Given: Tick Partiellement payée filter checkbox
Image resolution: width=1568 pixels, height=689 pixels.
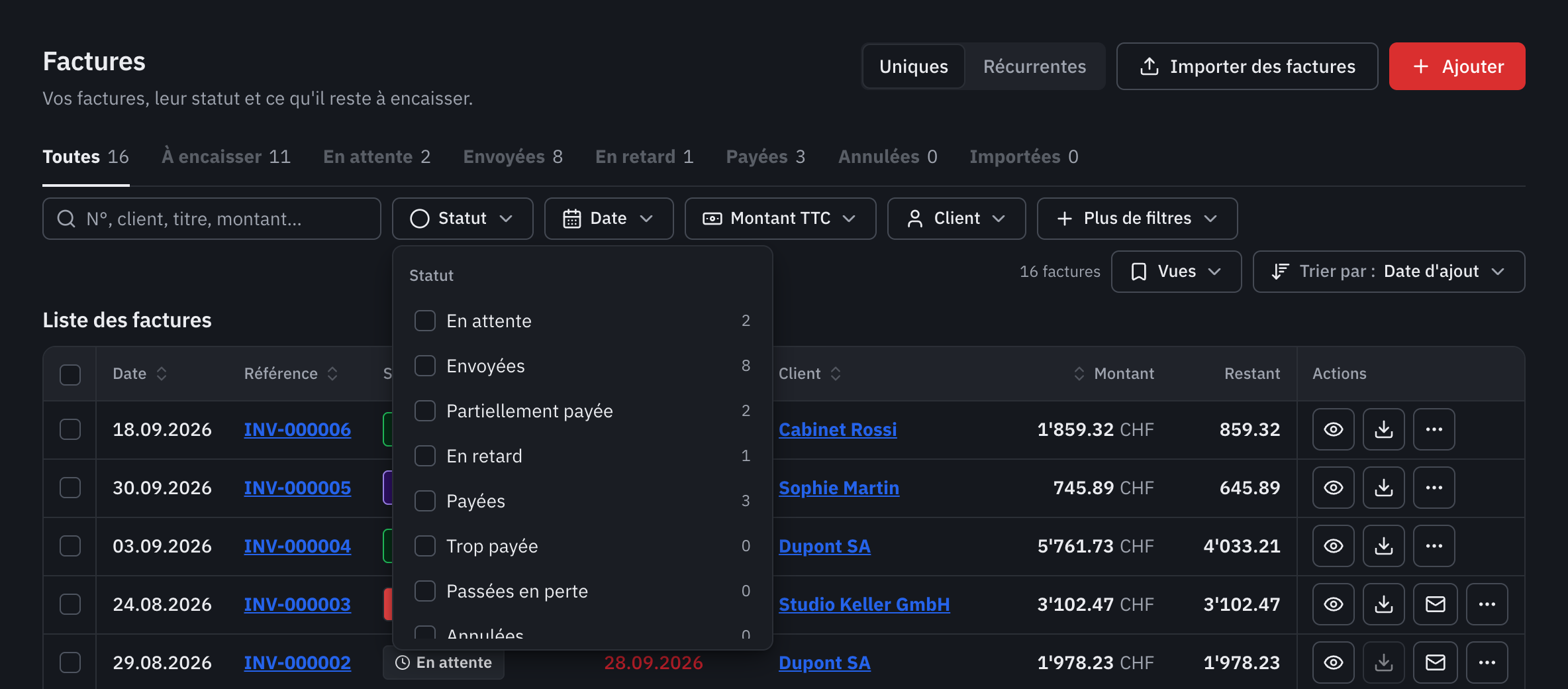Looking at the screenshot, I should pos(425,411).
